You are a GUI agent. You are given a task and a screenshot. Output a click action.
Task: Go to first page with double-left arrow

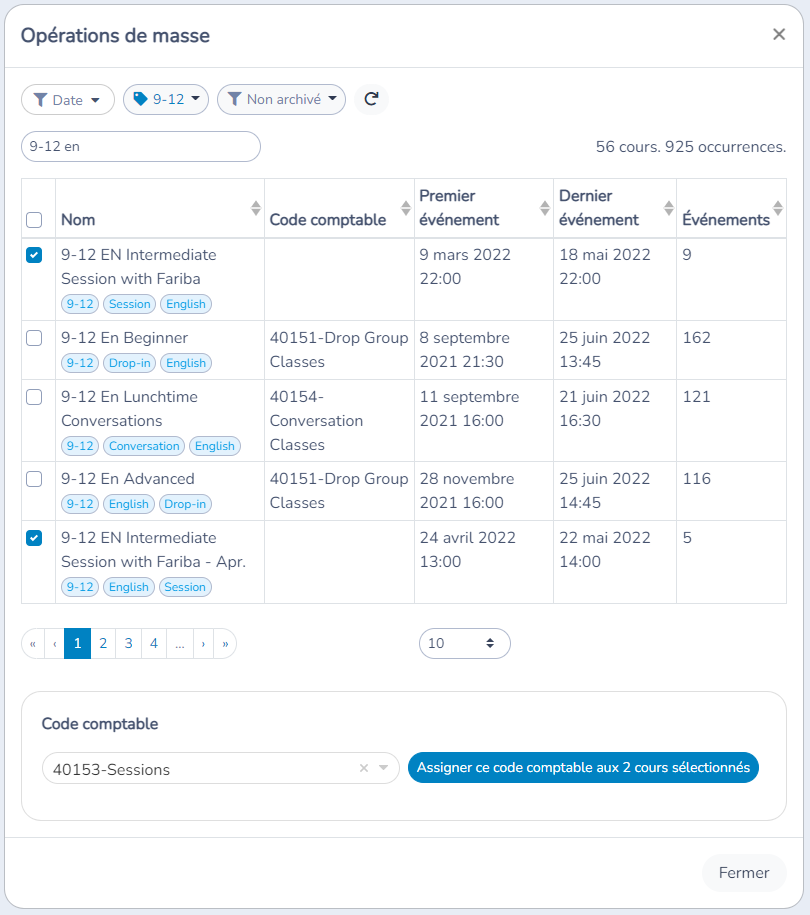click(x=33, y=644)
